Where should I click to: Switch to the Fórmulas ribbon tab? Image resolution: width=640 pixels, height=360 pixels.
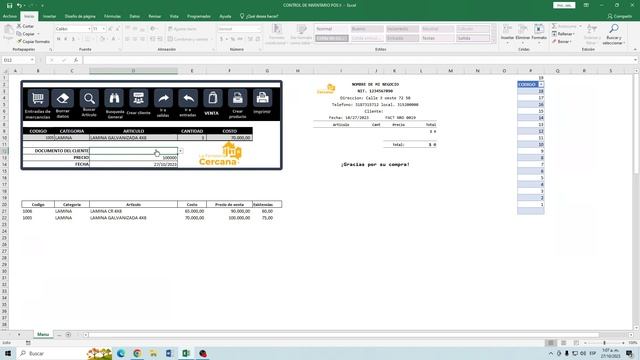point(112,16)
